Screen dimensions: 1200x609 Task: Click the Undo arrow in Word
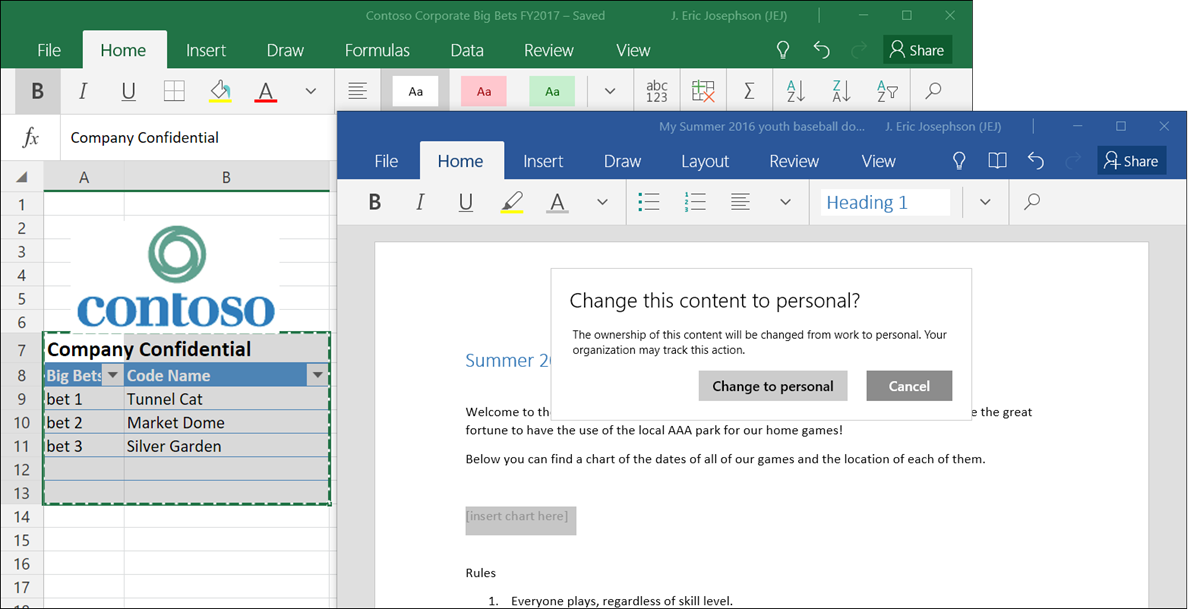point(1035,160)
